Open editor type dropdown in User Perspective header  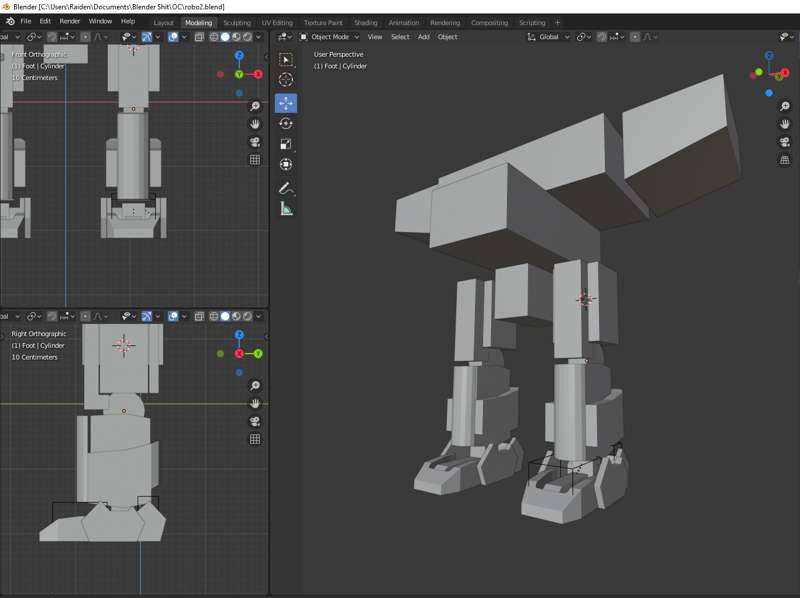(284, 37)
